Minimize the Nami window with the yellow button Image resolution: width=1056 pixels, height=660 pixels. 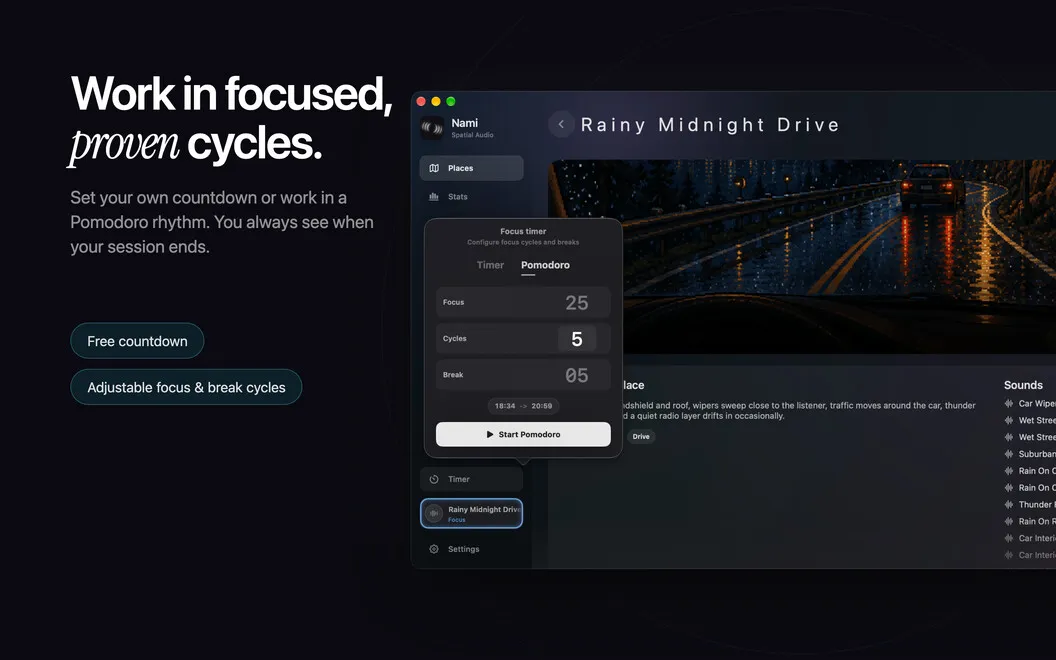tap(436, 102)
